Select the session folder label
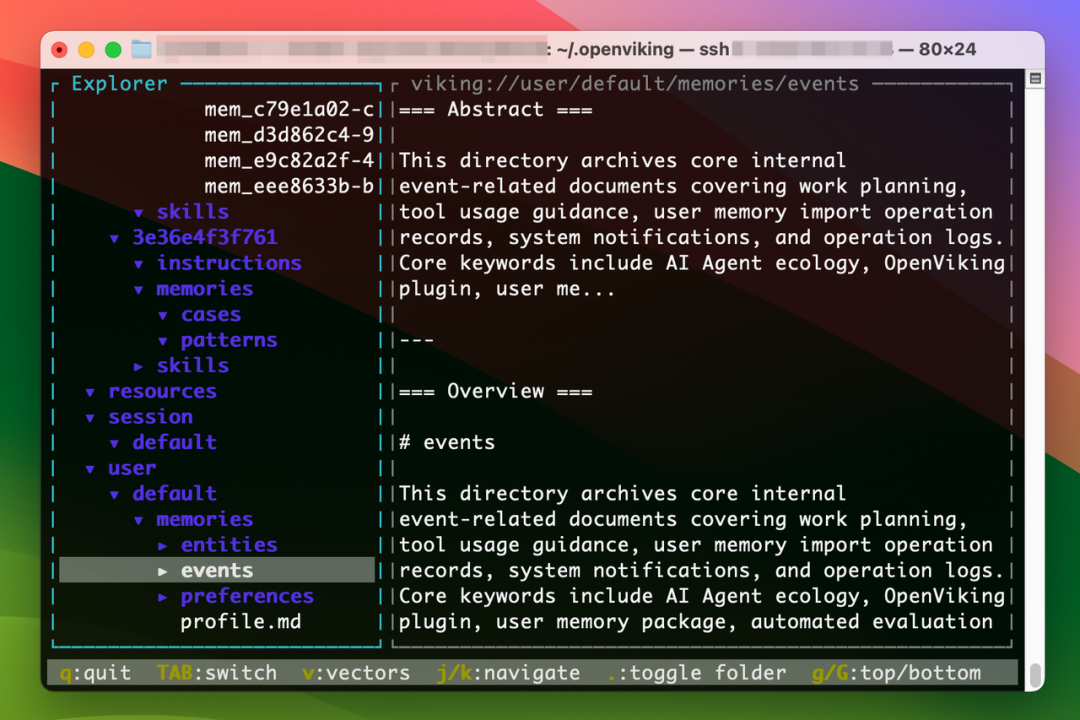The image size is (1080, 720). [150, 417]
